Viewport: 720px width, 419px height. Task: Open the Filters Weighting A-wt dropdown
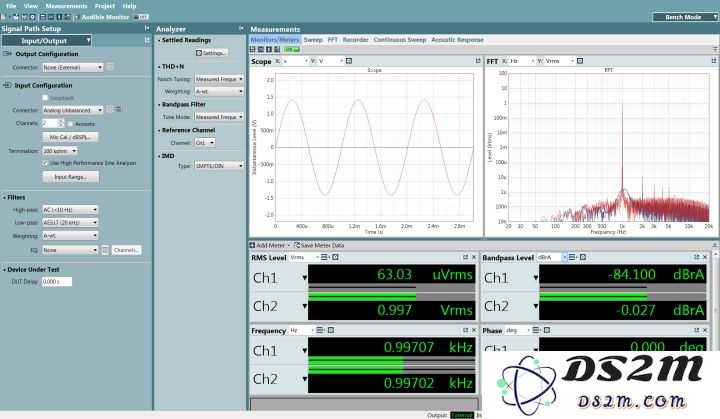(x=70, y=235)
